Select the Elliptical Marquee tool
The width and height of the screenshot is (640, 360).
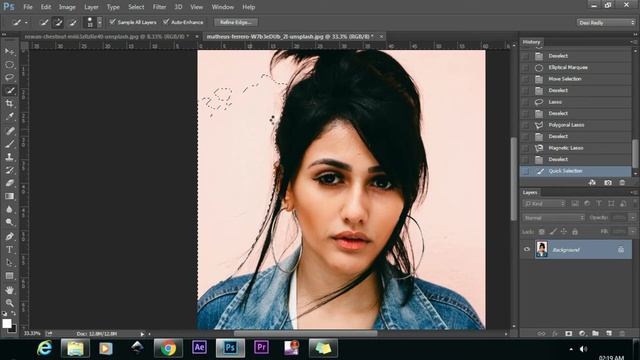point(9,64)
